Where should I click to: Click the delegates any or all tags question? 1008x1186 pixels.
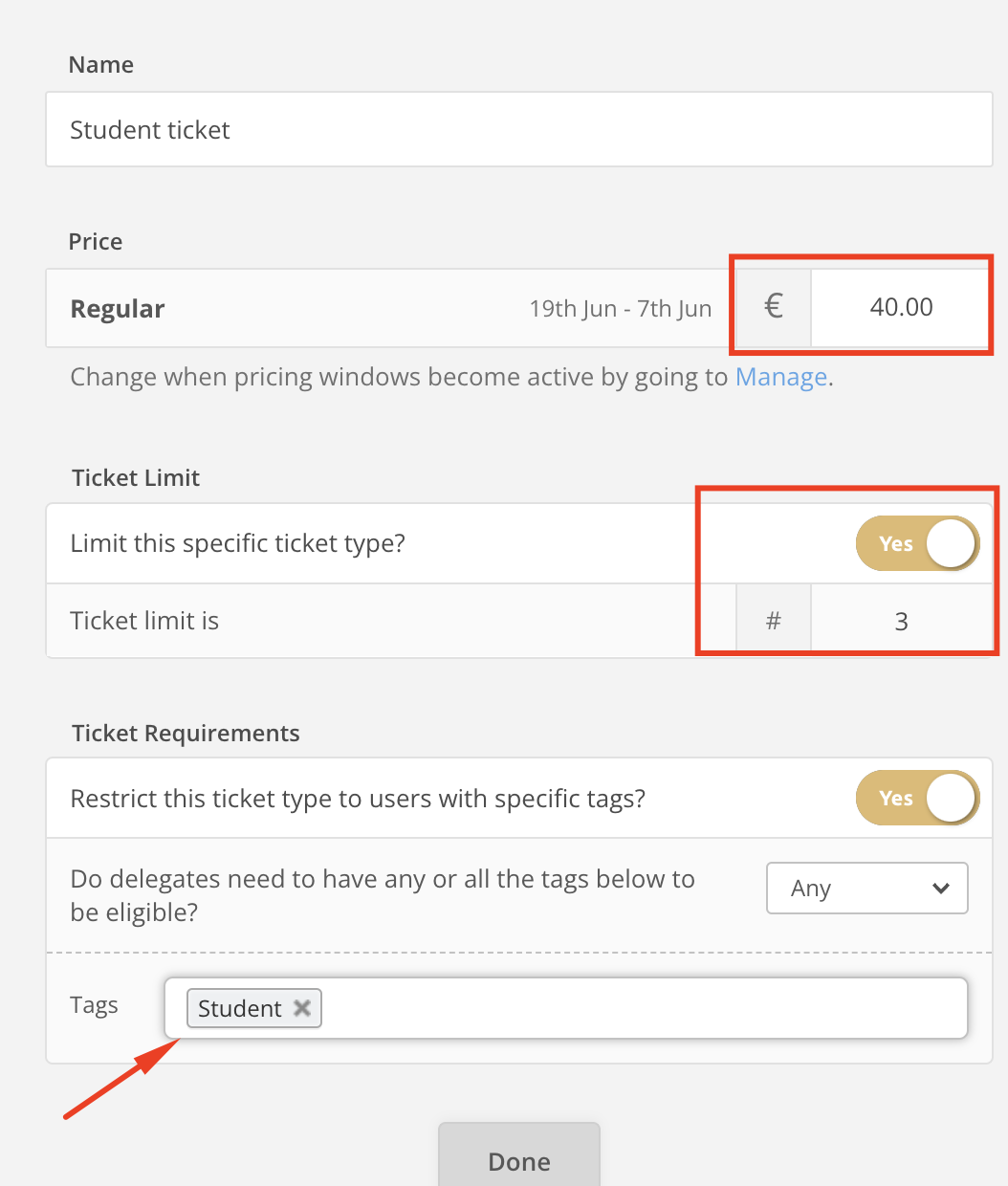point(383,895)
